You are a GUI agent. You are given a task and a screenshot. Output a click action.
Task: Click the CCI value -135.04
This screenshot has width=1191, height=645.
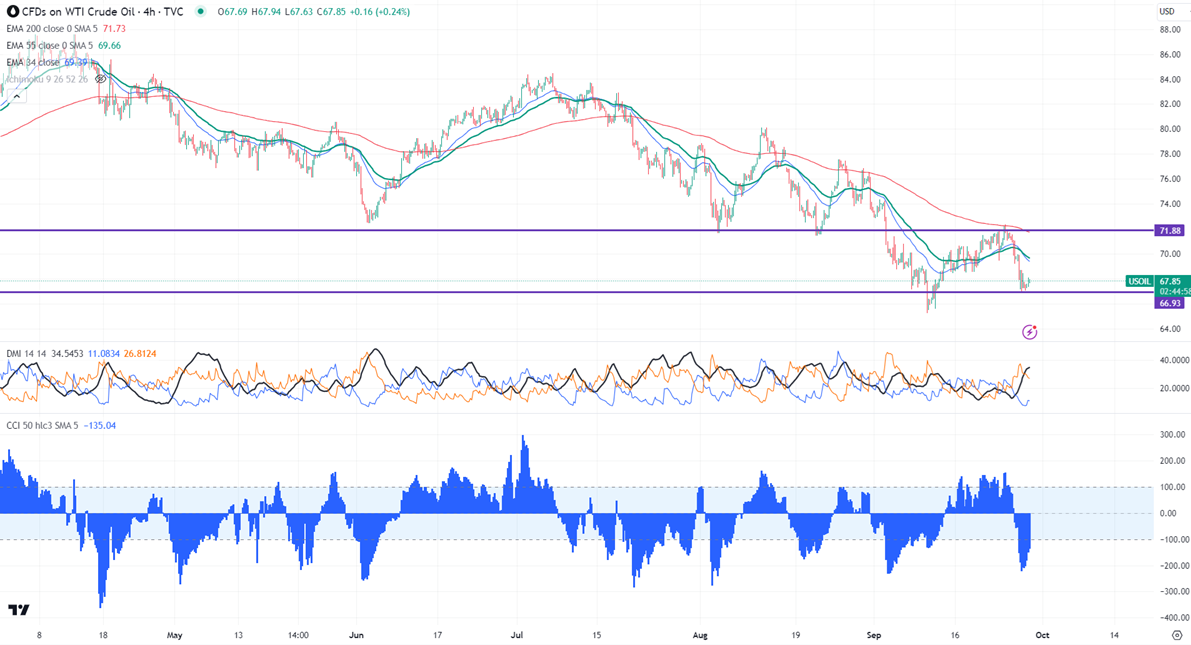tap(100, 425)
